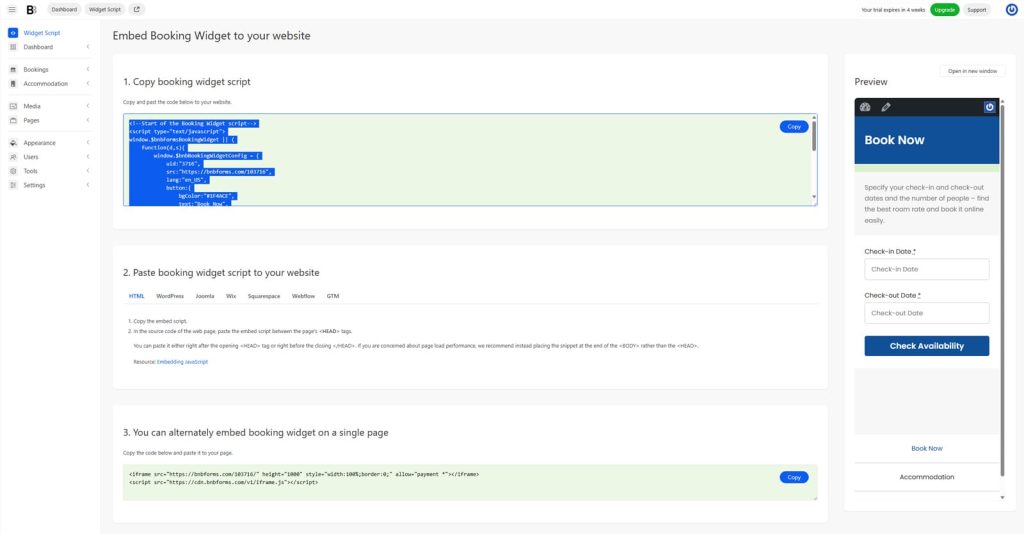Open the user profile power icon
The image size is (1024, 534).
click(1011, 10)
